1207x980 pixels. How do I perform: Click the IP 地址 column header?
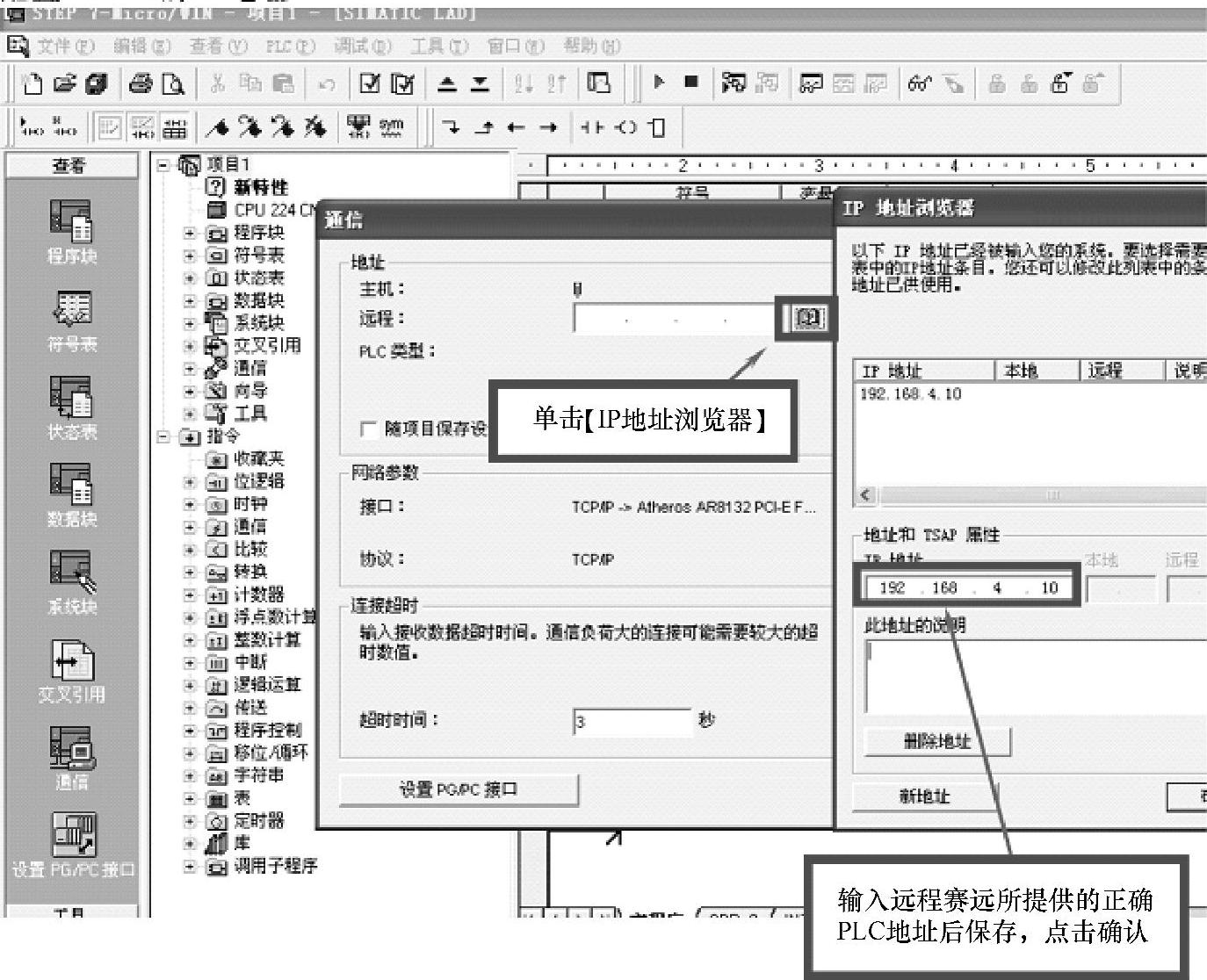923,371
